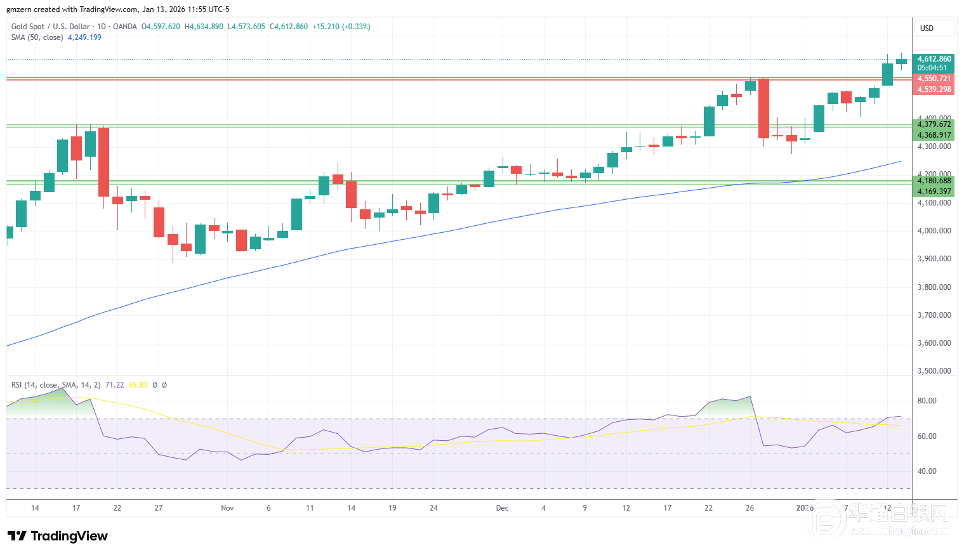Open the USD currency selector
Screen dimensions: 964x556
[926, 28]
